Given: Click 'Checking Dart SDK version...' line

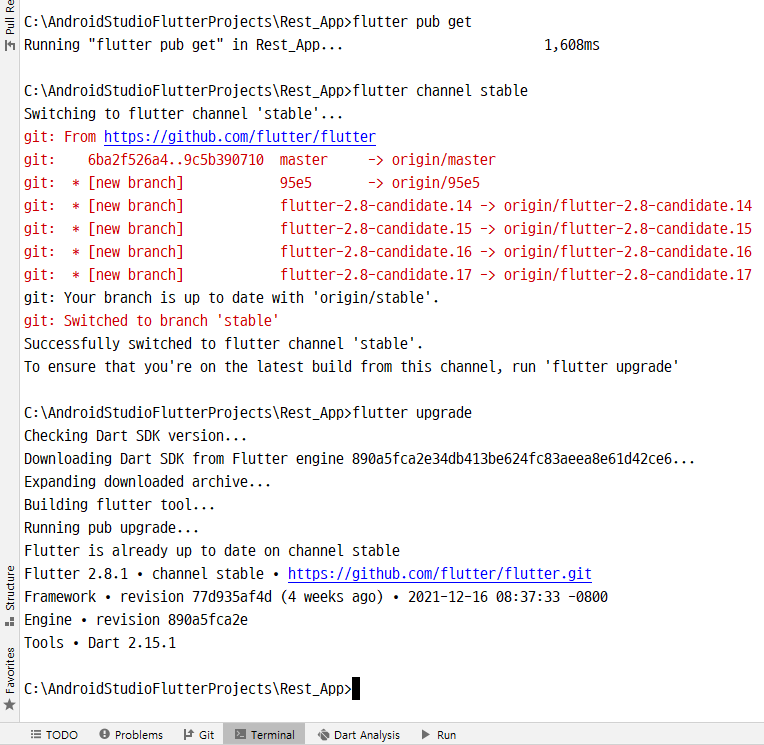Looking at the screenshot, I should coord(135,436).
